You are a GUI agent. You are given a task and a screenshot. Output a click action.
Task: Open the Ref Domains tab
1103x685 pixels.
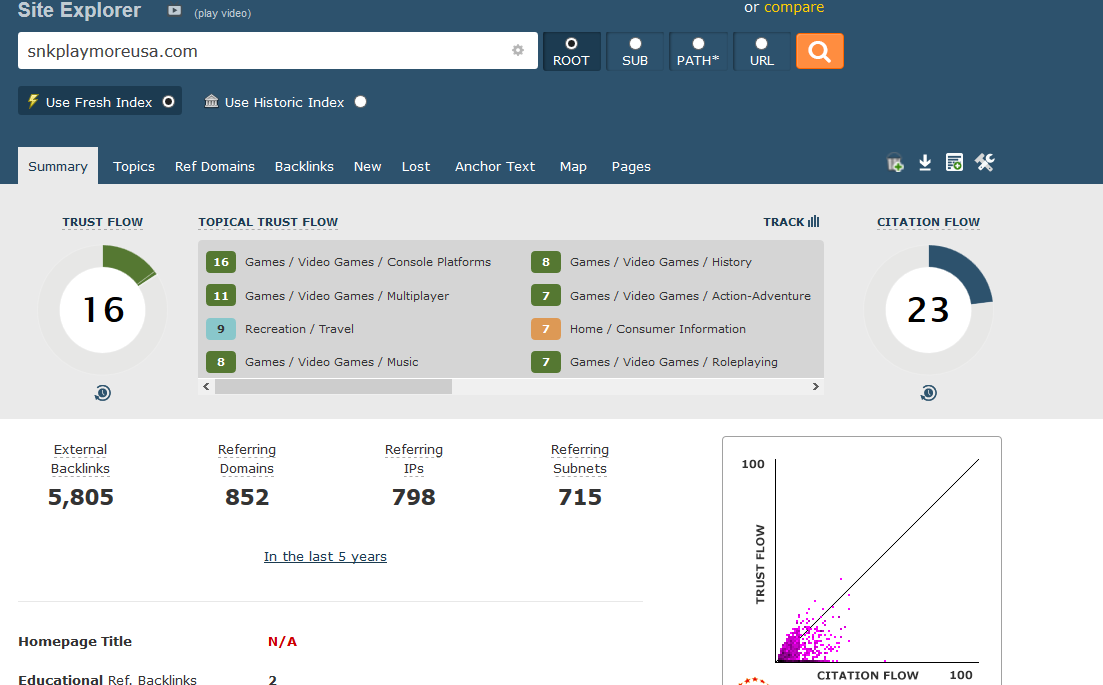(214, 166)
